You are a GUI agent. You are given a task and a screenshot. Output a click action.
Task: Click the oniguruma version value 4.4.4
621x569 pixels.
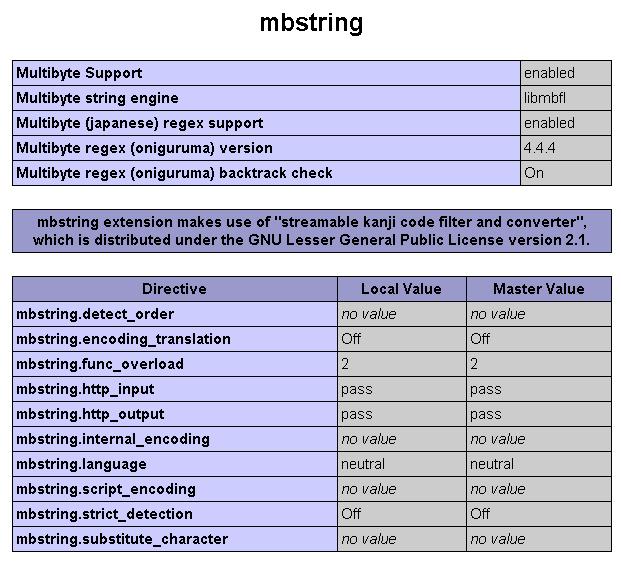point(539,148)
